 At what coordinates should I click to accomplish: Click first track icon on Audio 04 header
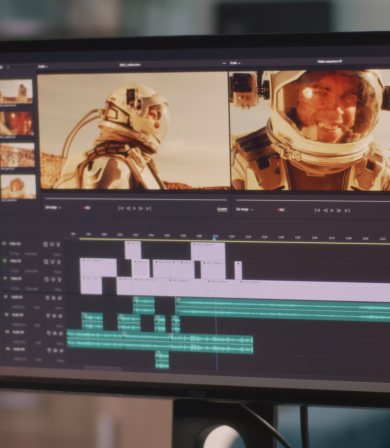click(x=49, y=350)
